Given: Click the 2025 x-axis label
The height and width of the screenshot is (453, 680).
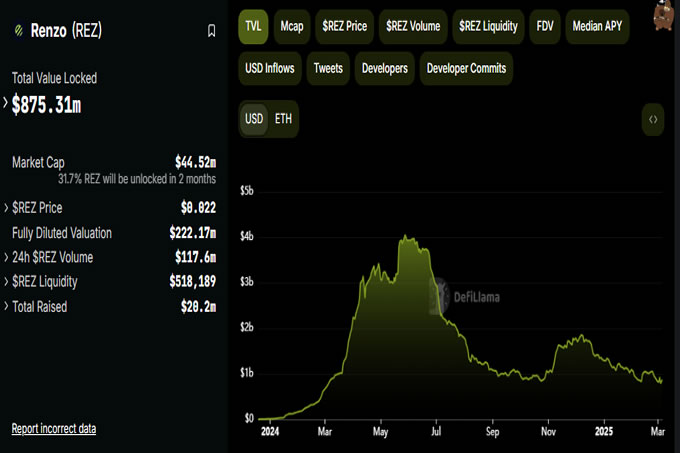Looking at the screenshot, I should [604, 432].
